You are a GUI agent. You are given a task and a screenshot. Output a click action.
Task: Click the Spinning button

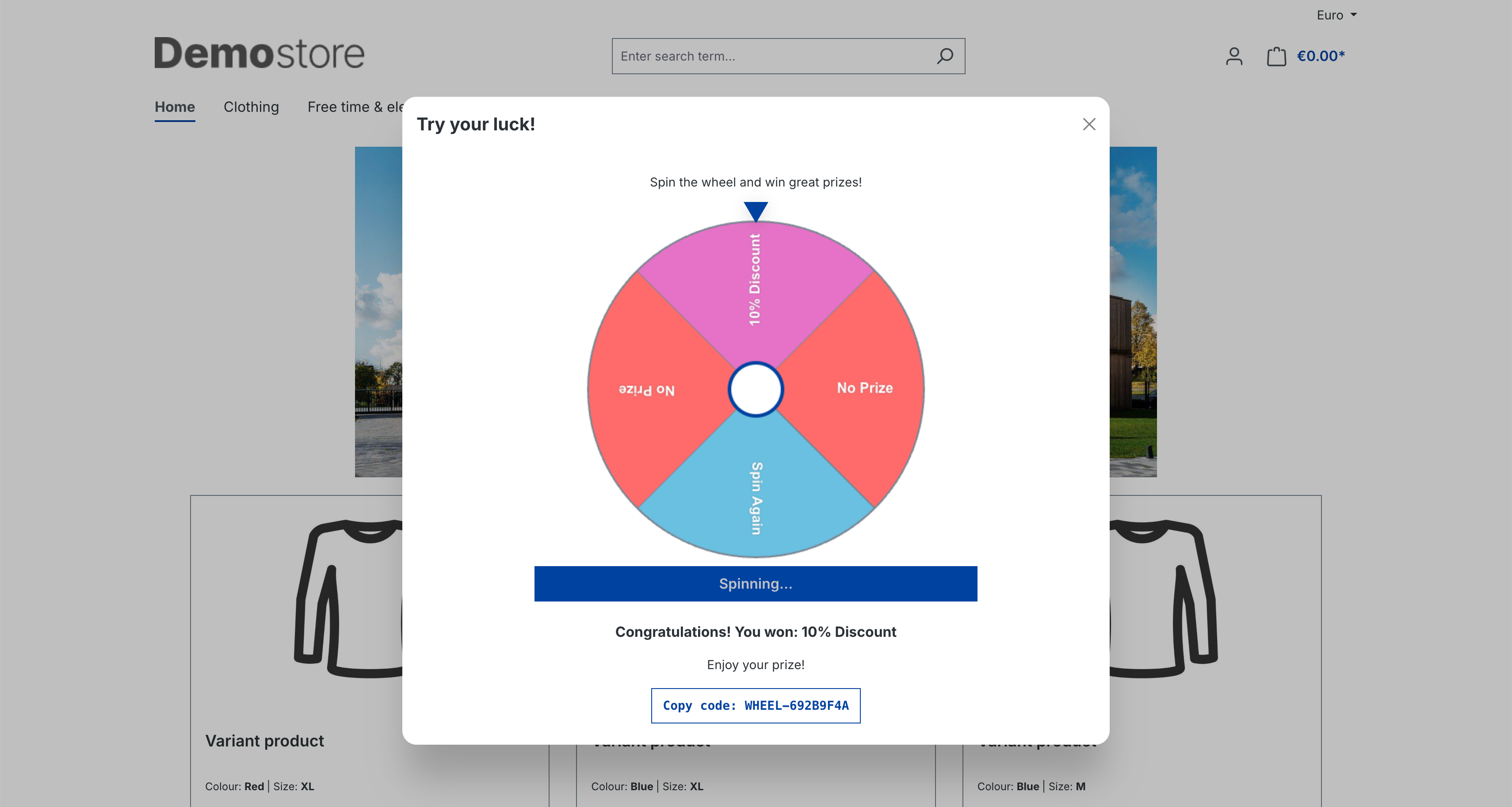[x=756, y=583]
